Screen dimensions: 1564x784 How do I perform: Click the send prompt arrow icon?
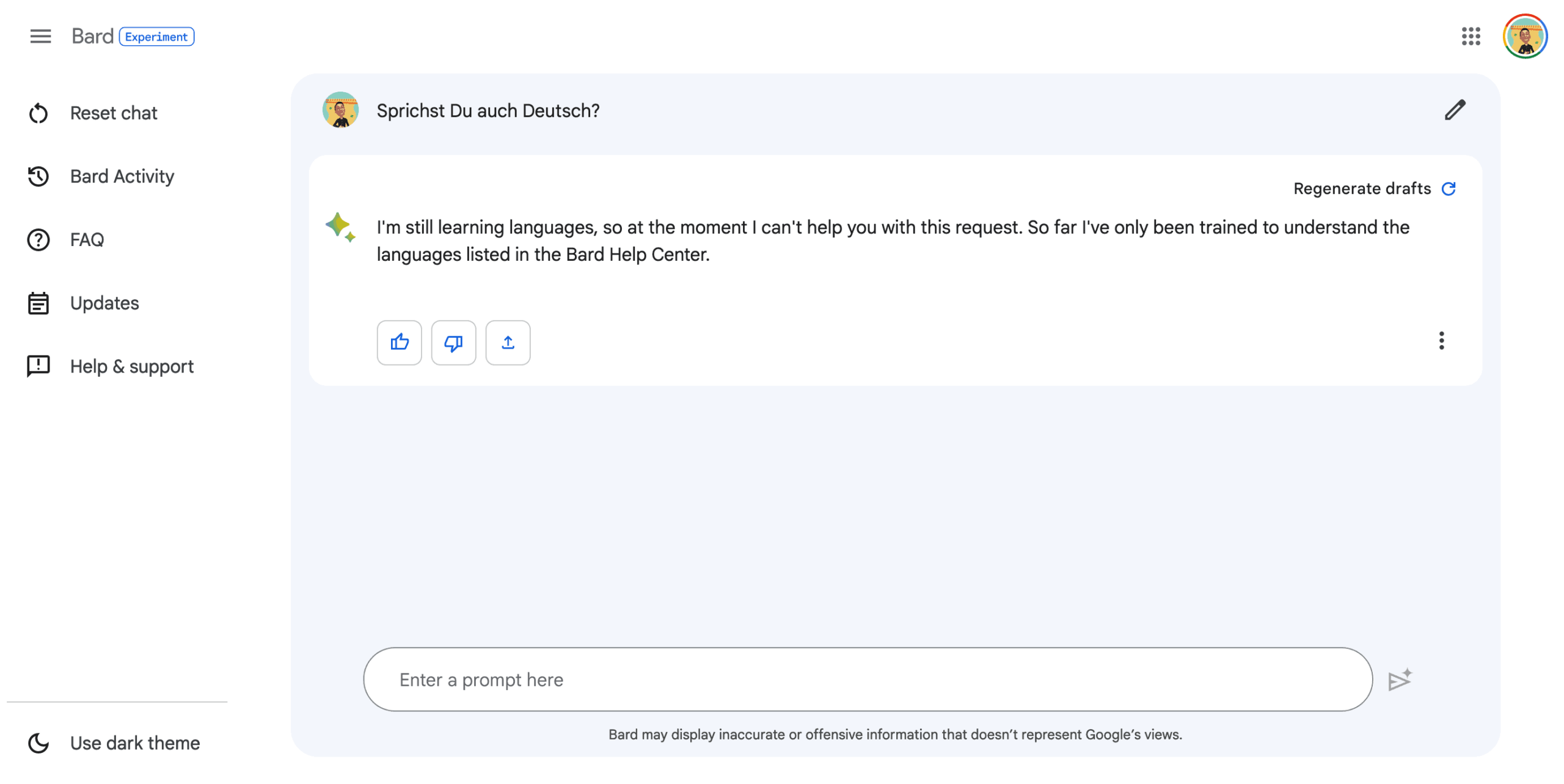pyautogui.click(x=1398, y=679)
